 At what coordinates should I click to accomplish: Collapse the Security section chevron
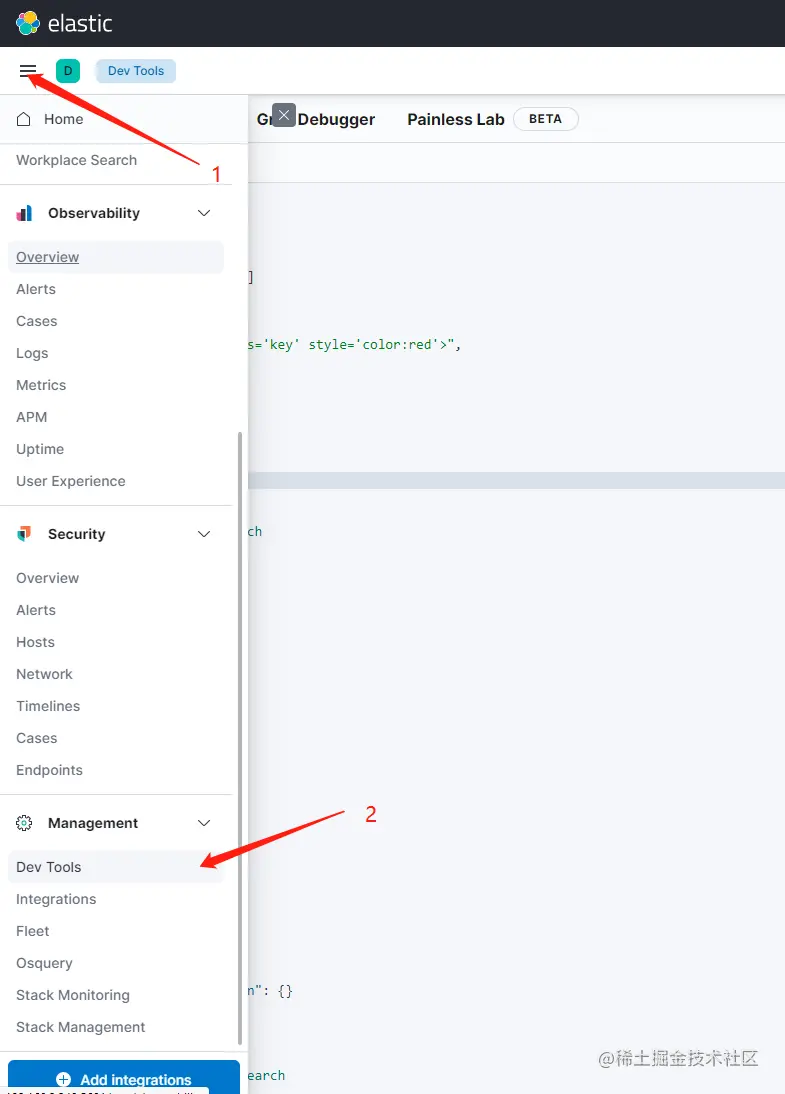click(204, 534)
